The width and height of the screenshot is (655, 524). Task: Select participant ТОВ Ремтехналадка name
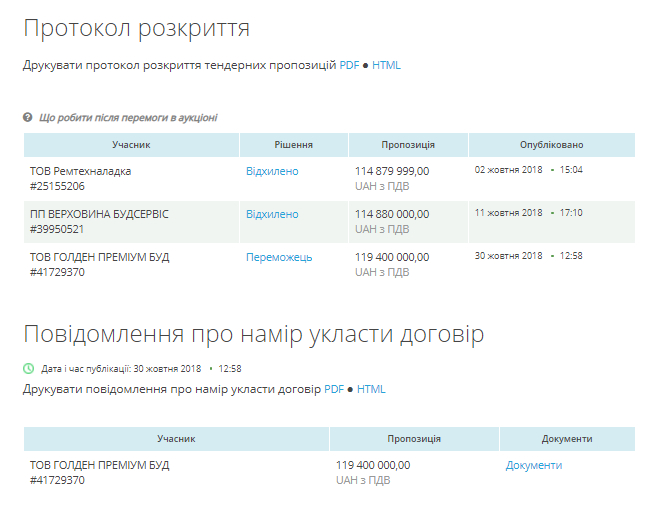pos(80,171)
